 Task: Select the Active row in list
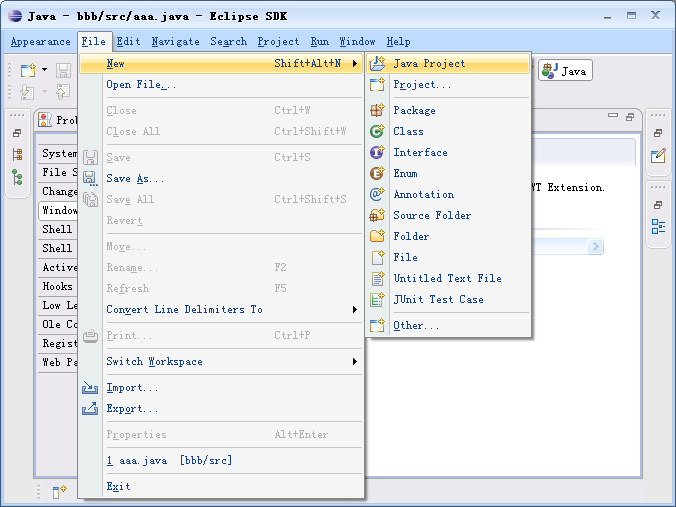(x=58, y=267)
